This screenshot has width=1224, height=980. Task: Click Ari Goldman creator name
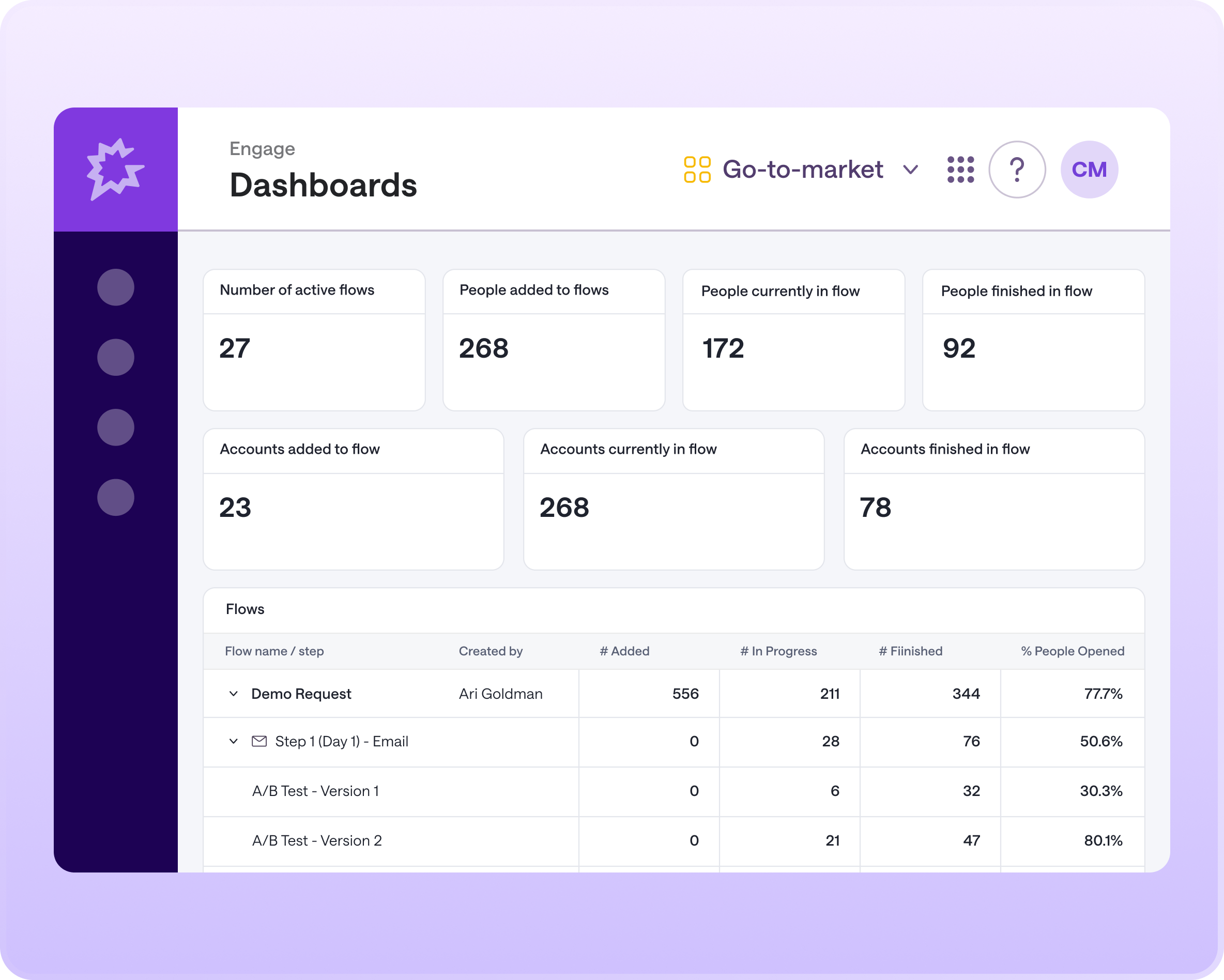[501, 693]
